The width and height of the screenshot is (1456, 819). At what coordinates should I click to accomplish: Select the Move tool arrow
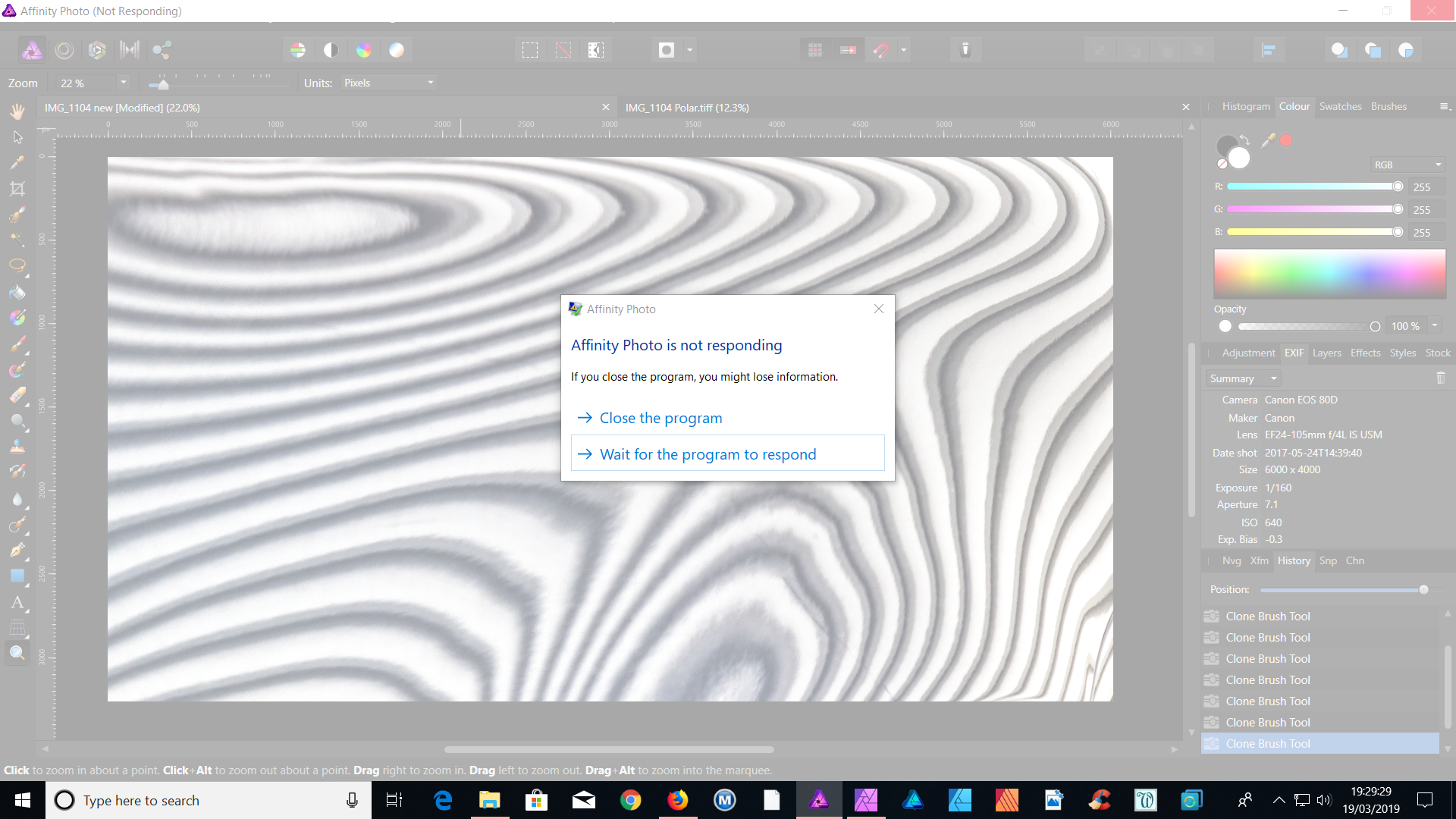17,137
